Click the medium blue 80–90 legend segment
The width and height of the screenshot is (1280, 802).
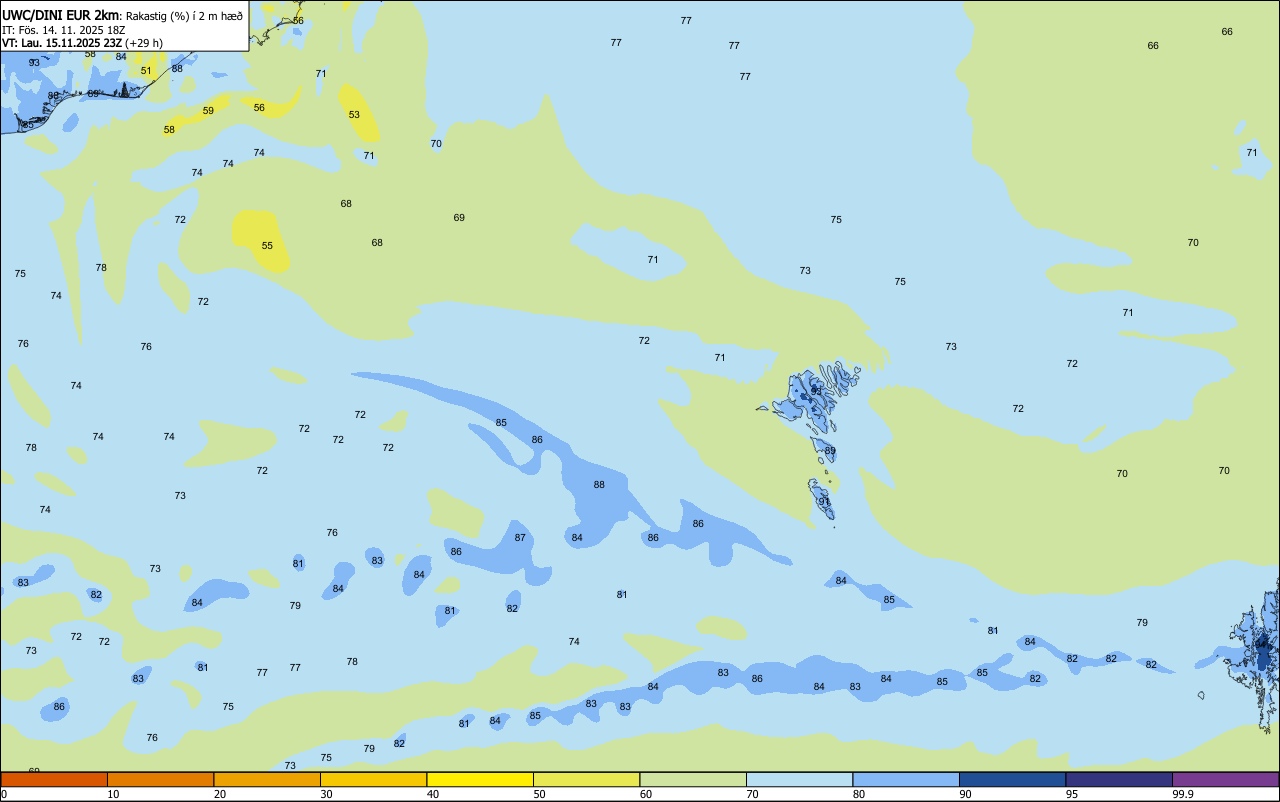pyautogui.click(x=906, y=779)
